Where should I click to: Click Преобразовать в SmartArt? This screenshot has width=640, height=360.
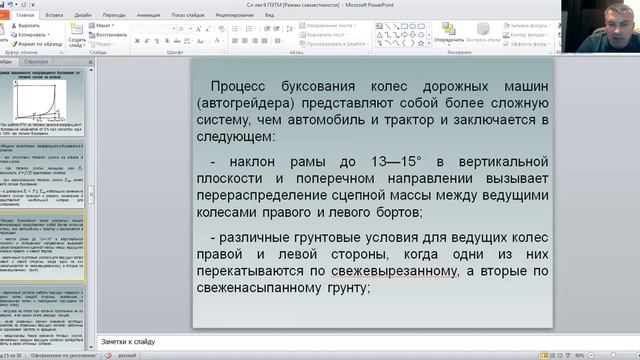(335, 44)
